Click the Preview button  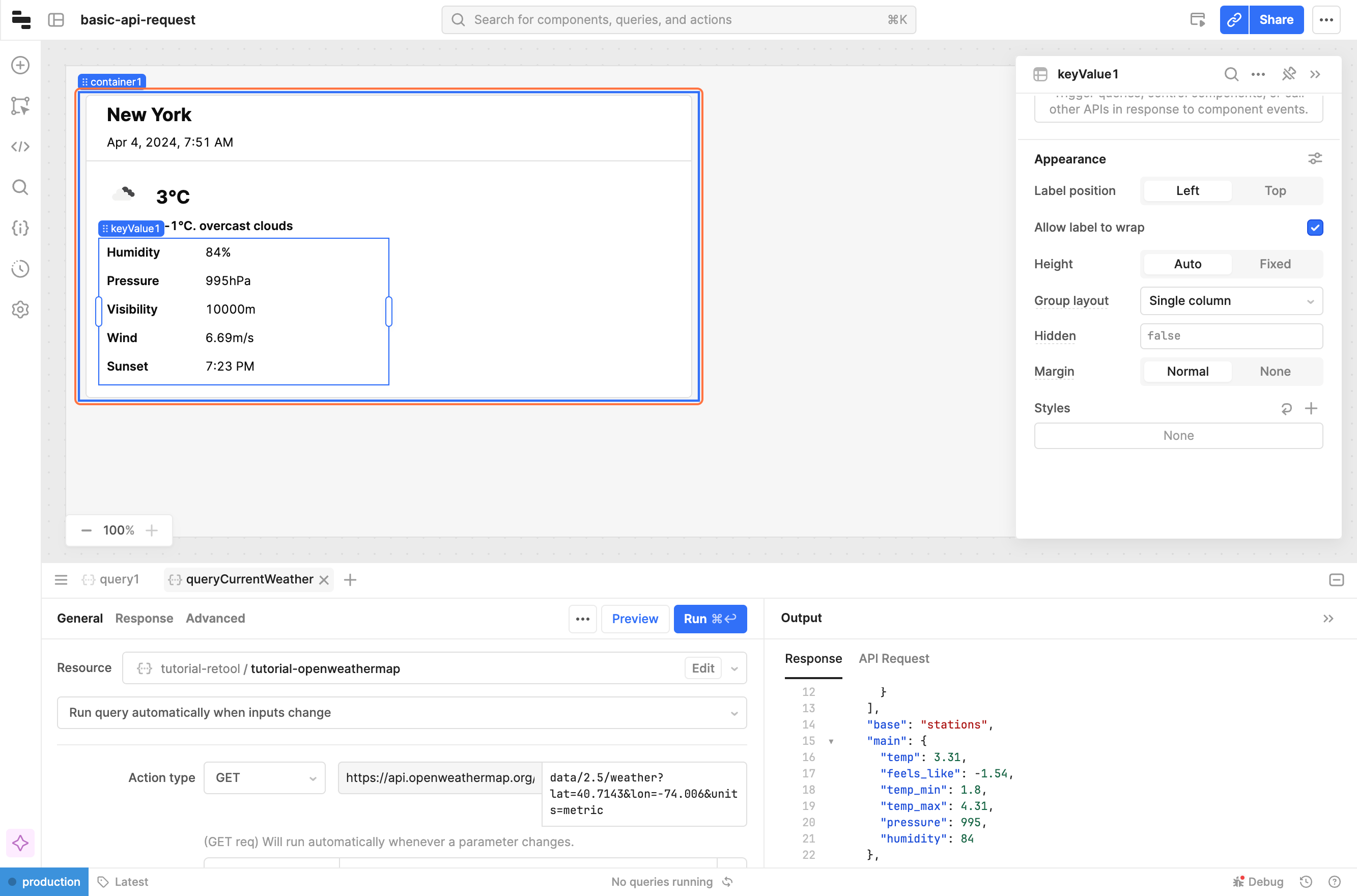[x=635, y=619]
